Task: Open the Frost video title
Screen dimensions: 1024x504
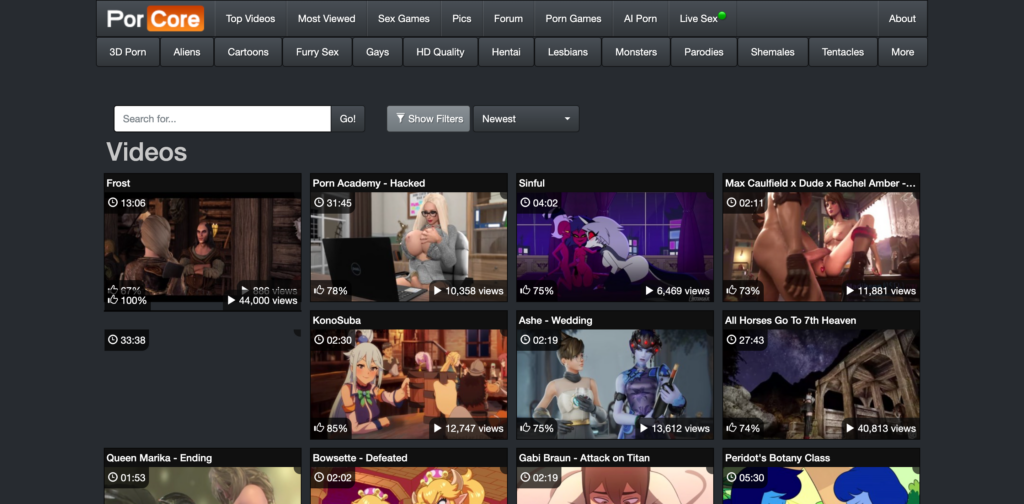Action: coord(118,183)
